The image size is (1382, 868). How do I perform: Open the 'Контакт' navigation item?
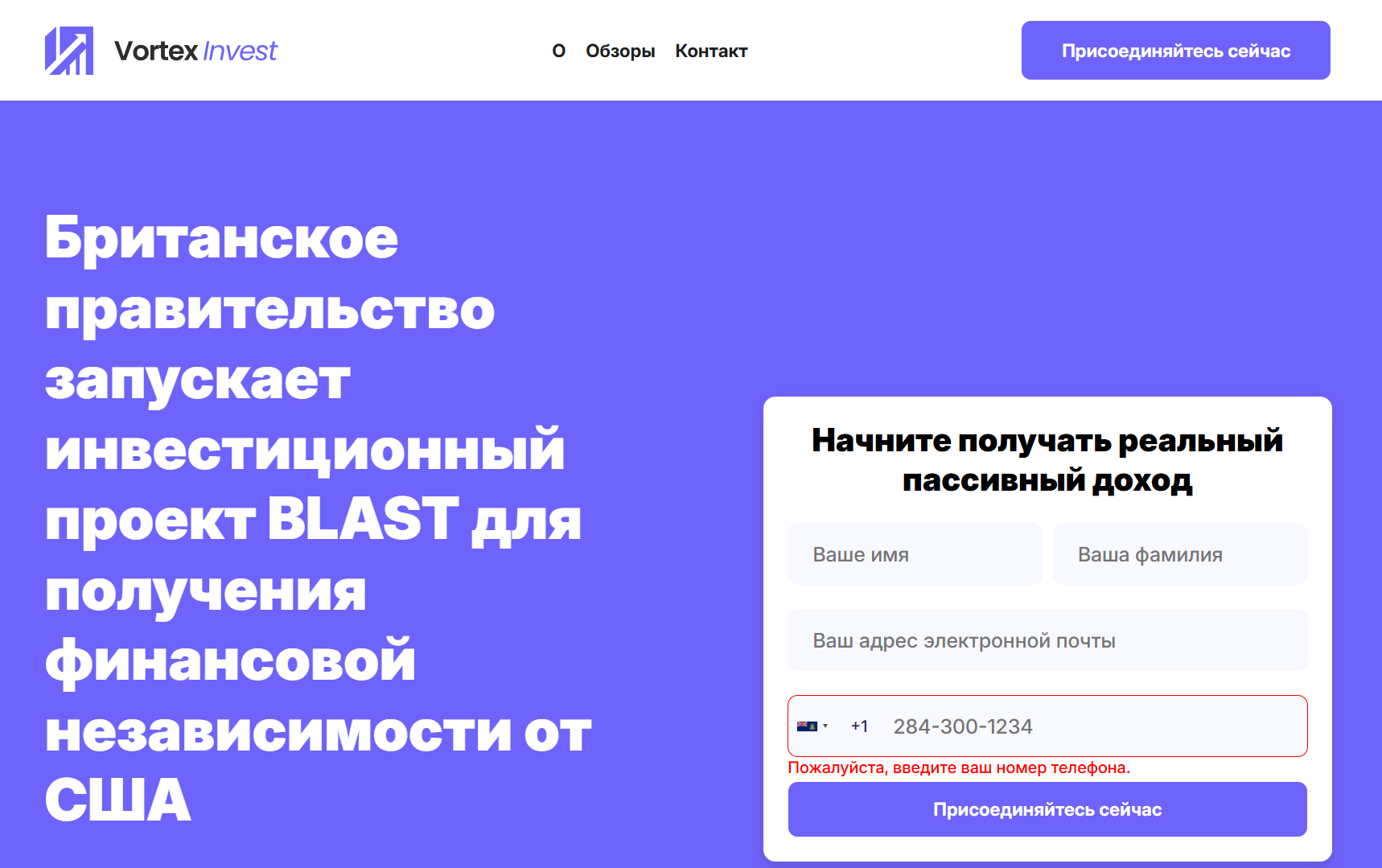pos(711,51)
